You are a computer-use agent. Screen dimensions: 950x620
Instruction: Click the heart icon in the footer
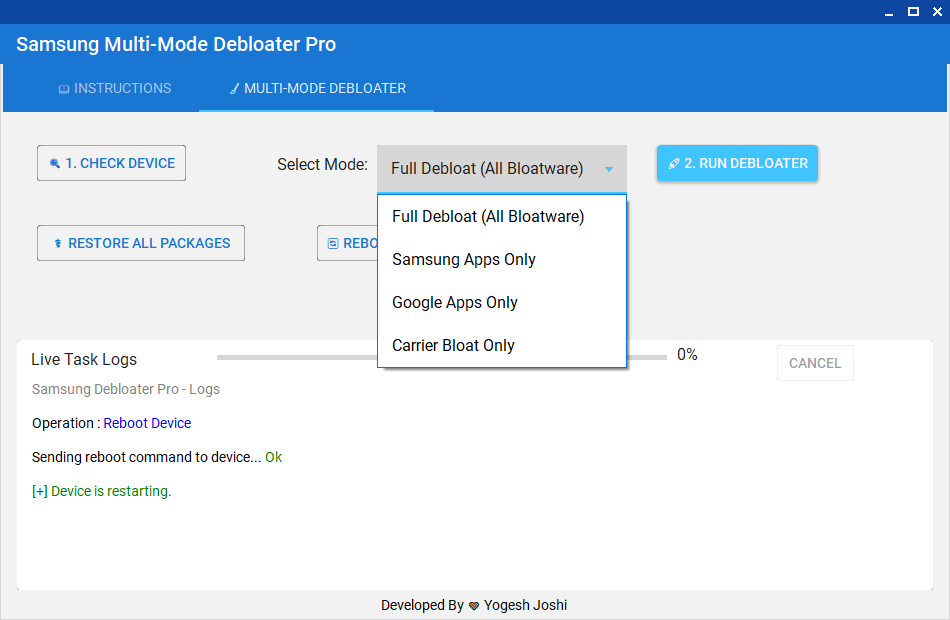point(474,606)
